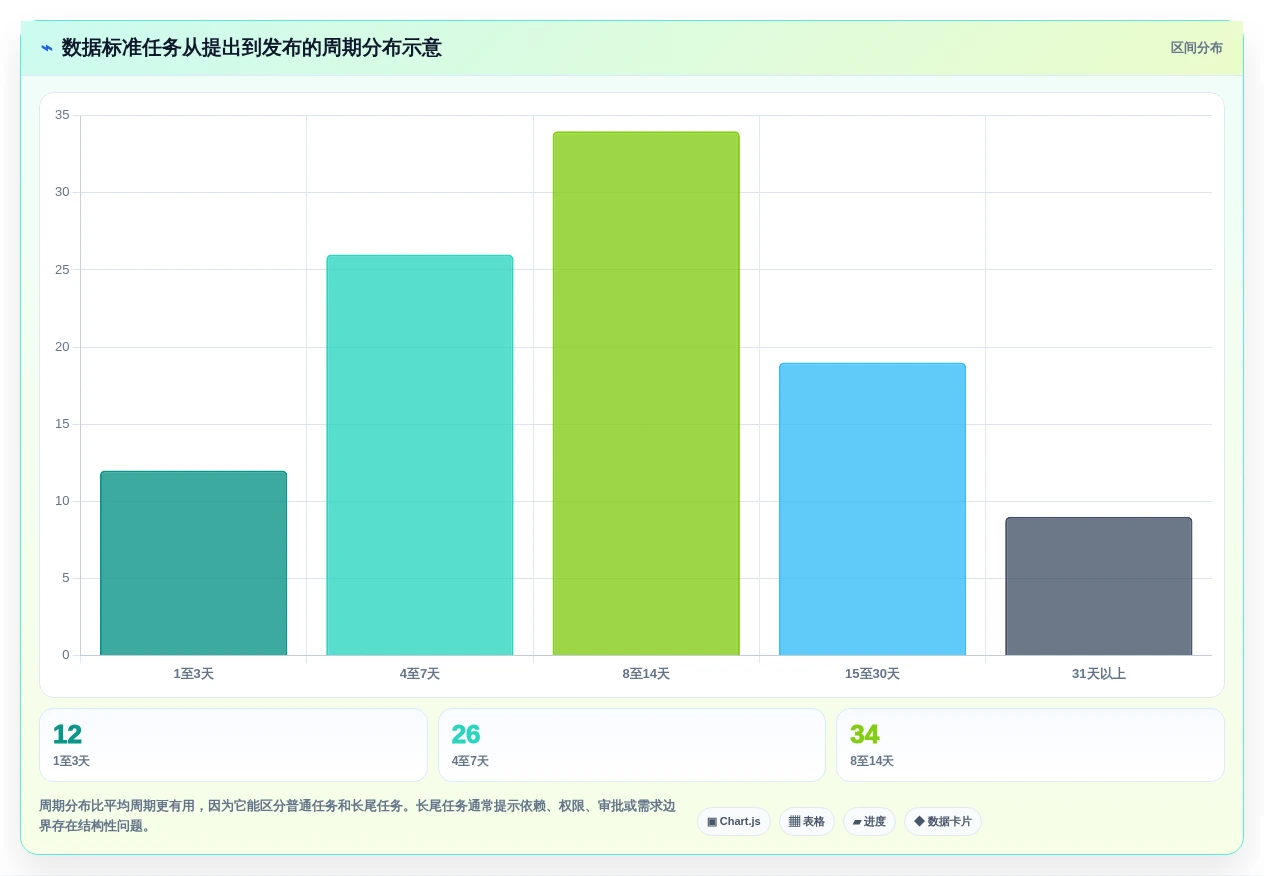1264x876 pixels.
Task: Select the 表格 chip
Action: point(807,822)
